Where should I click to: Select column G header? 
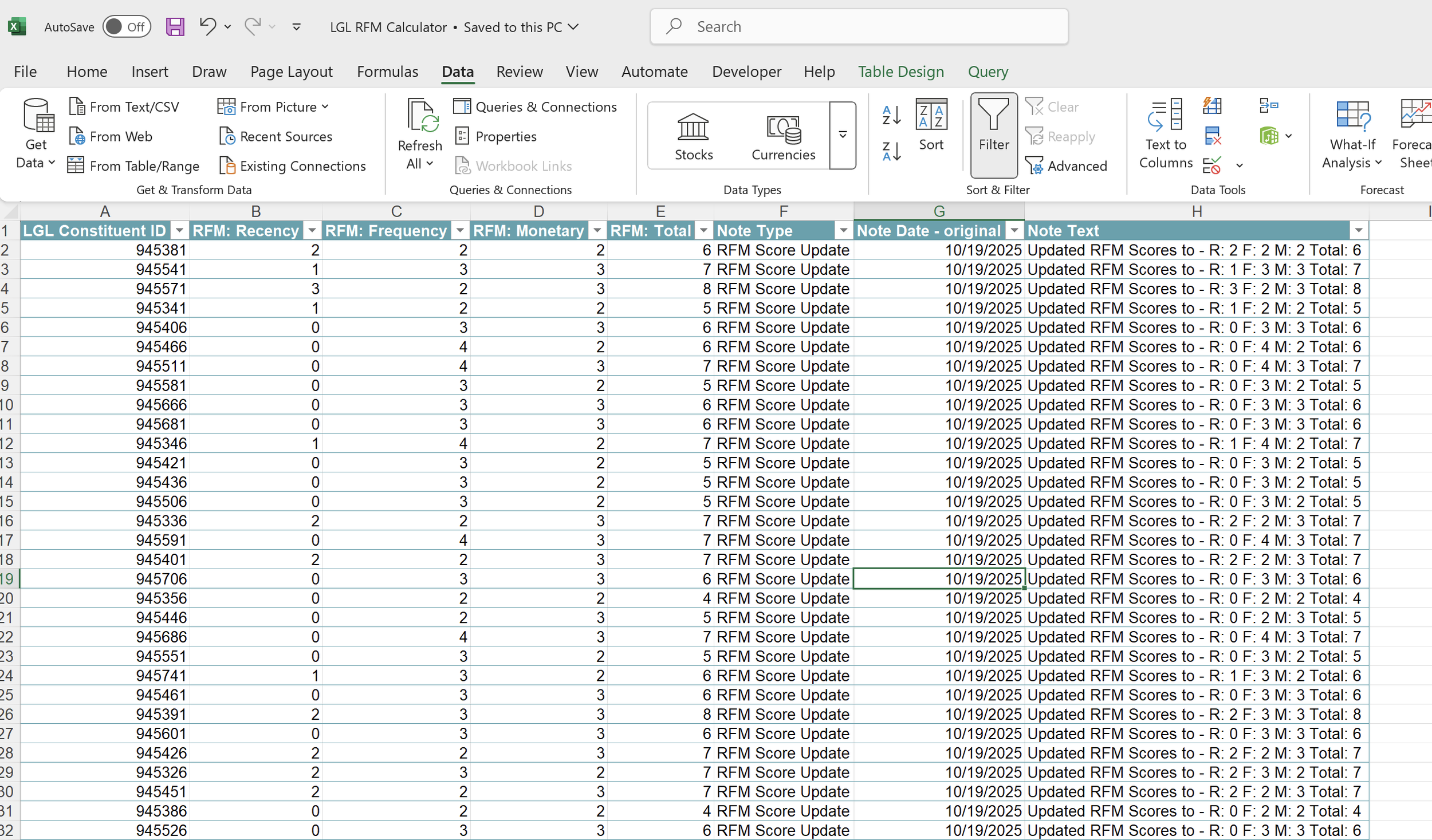coord(939,211)
